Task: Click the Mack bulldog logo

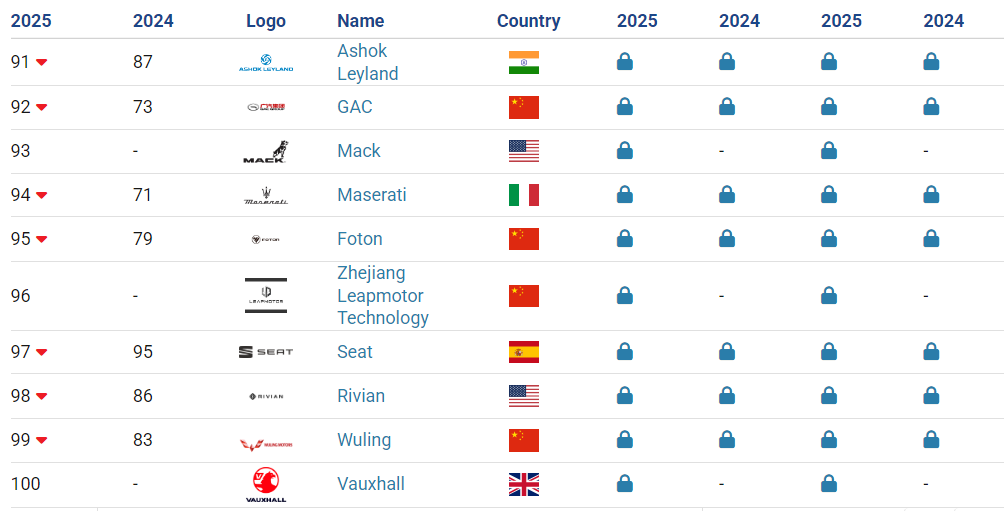Action: tap(266, 152)
